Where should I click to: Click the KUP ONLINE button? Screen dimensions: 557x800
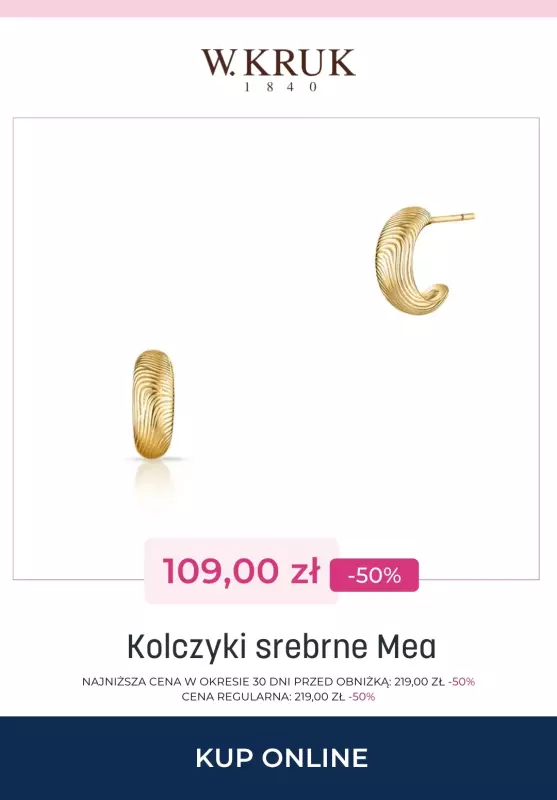coord(281,758)
